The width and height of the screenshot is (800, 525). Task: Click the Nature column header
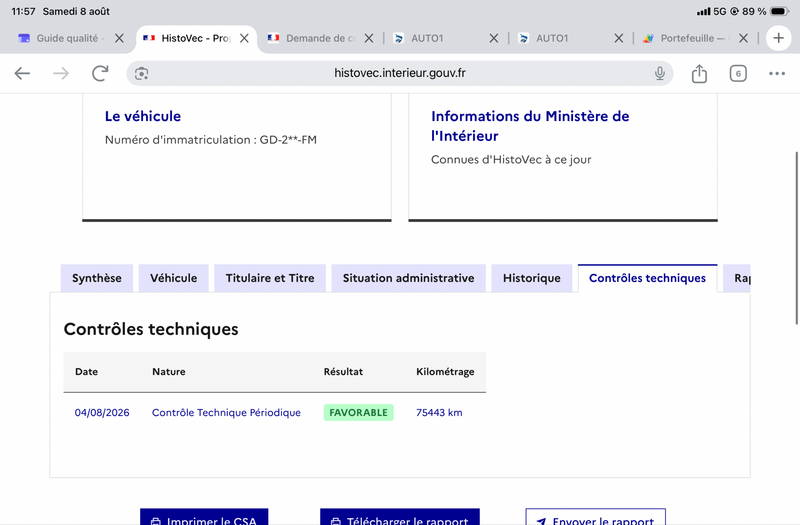click(168, 371)
